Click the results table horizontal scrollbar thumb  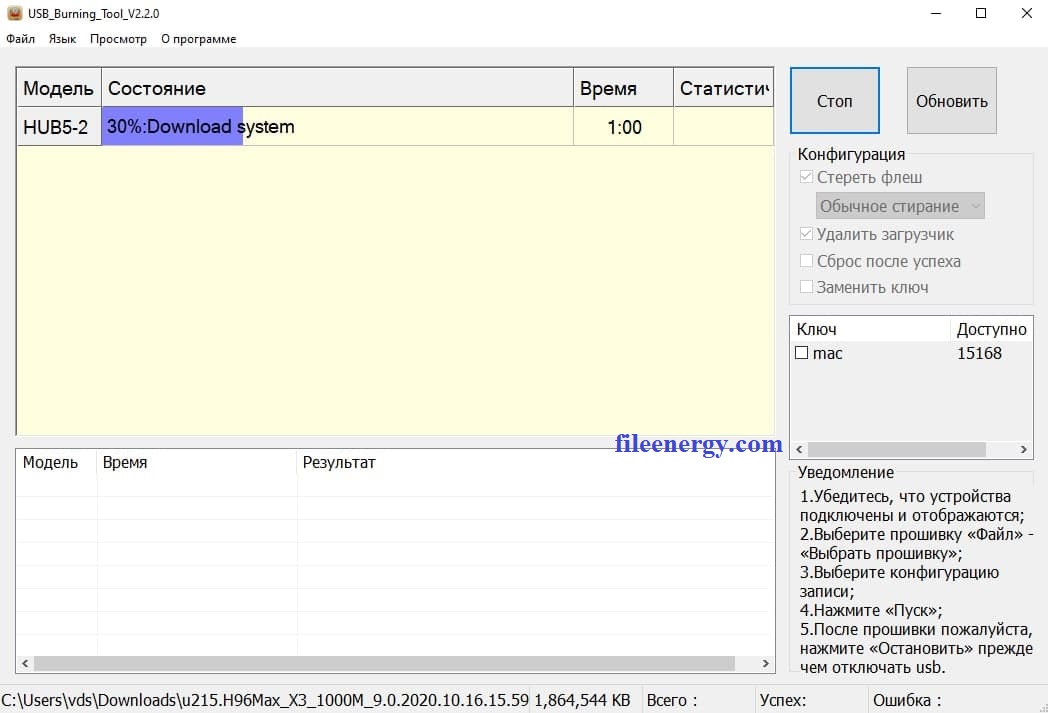point(384,664)
